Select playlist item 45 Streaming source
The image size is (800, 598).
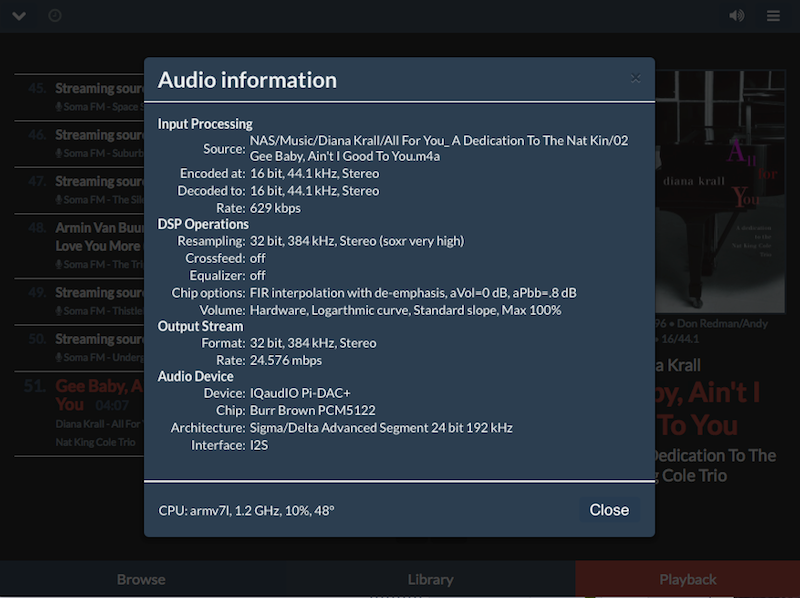pos(80,97)
